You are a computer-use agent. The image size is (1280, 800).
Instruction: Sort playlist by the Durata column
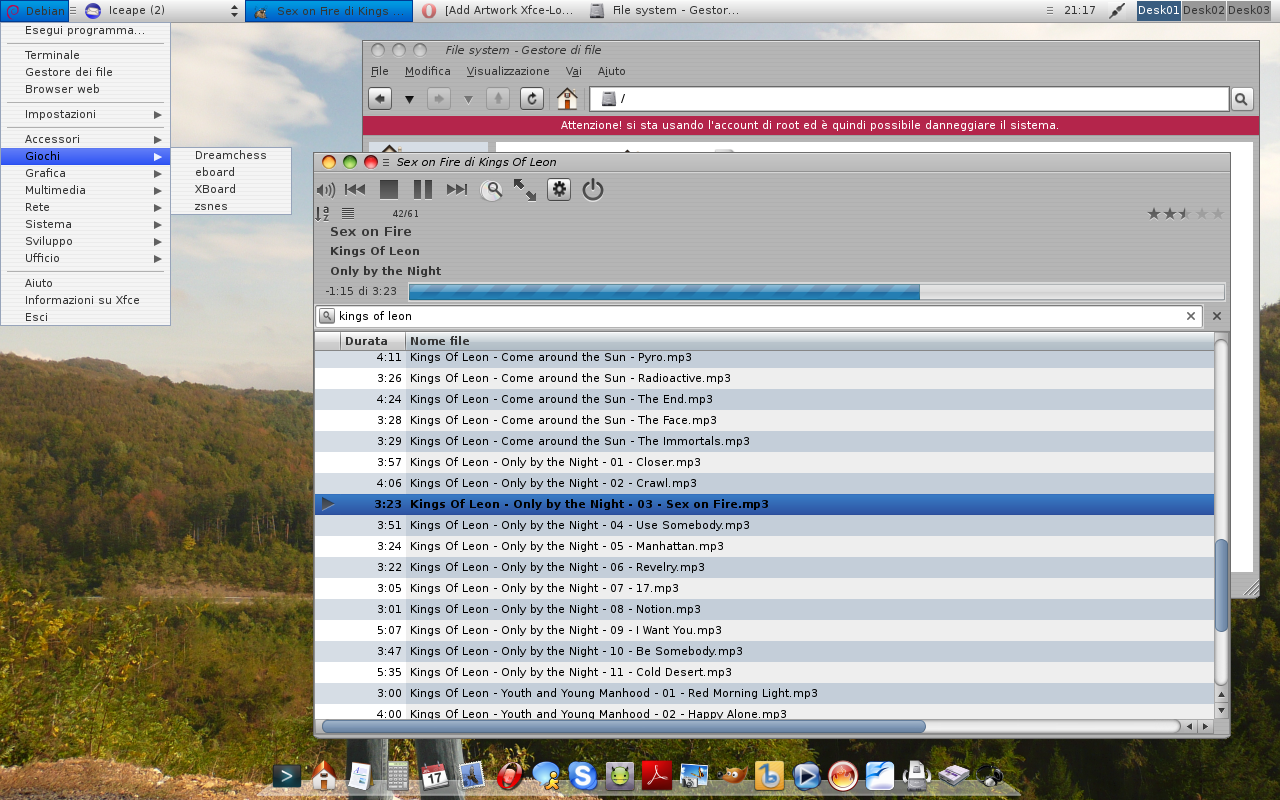point(372,341)
